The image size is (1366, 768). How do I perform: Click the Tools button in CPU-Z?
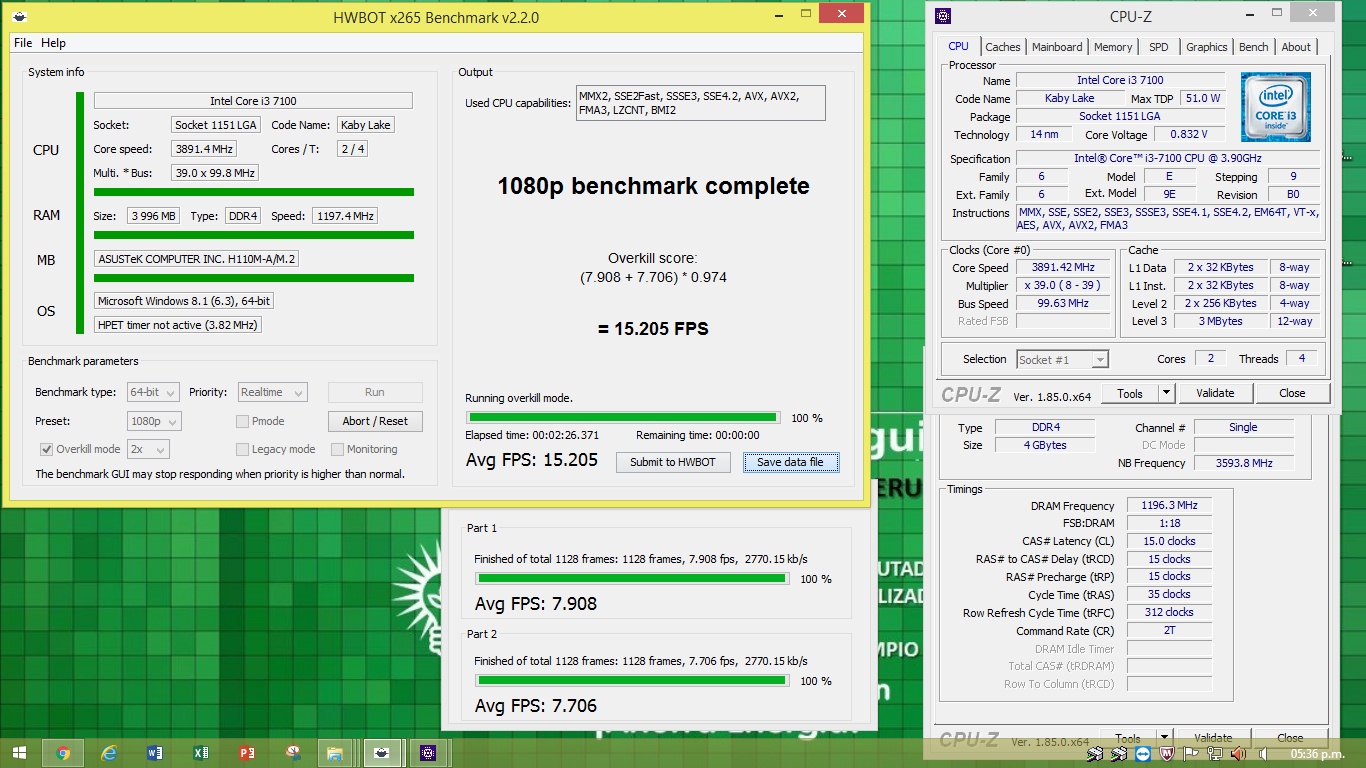pyautogui.click(x=1130, y=393)
